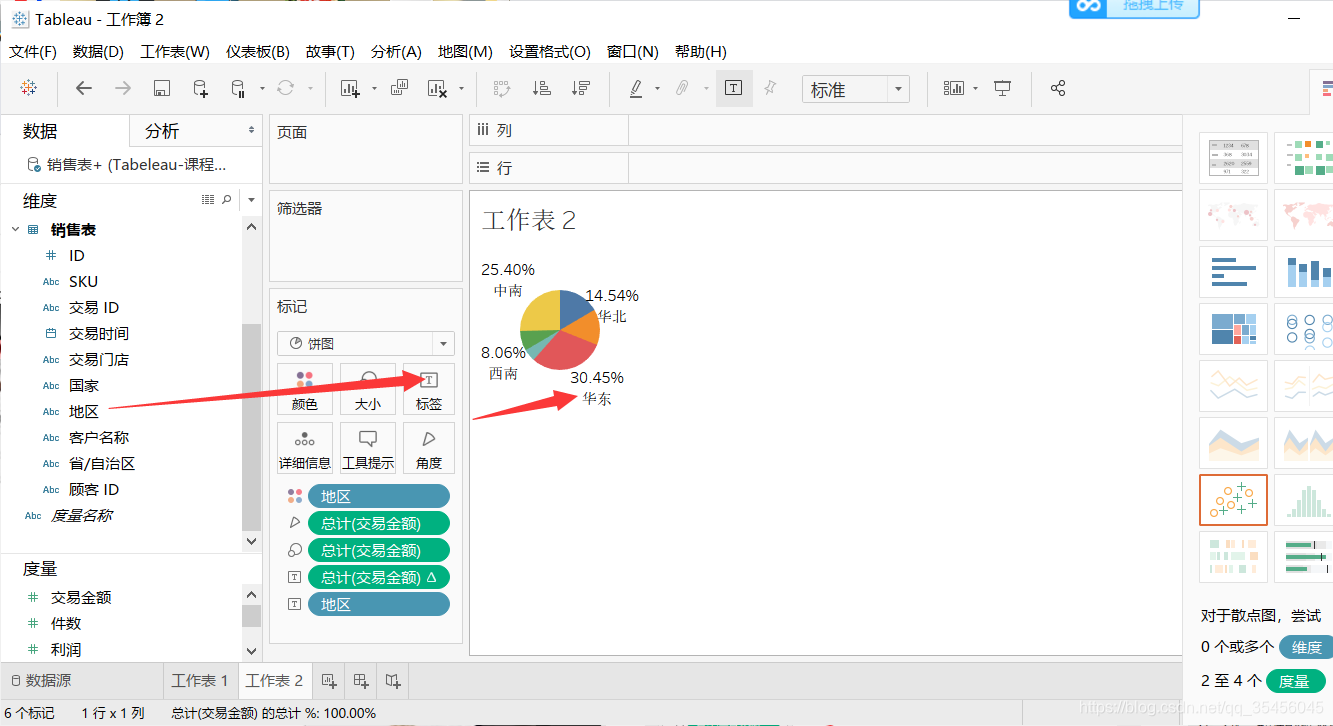Open the 分析(A) menu

point(396,51)
